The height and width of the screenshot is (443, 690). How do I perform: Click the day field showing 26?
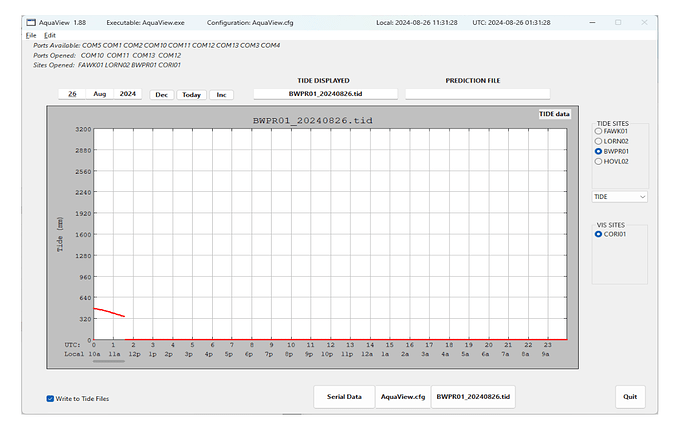tap(72, 94)
